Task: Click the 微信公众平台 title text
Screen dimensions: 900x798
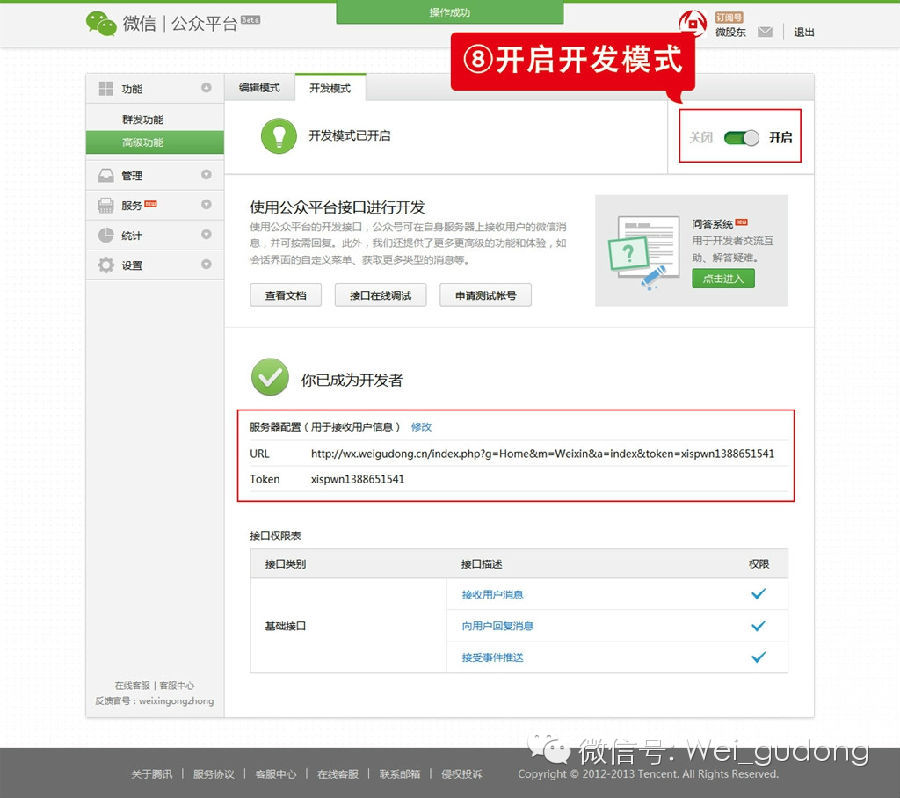Action: [180, 24]
